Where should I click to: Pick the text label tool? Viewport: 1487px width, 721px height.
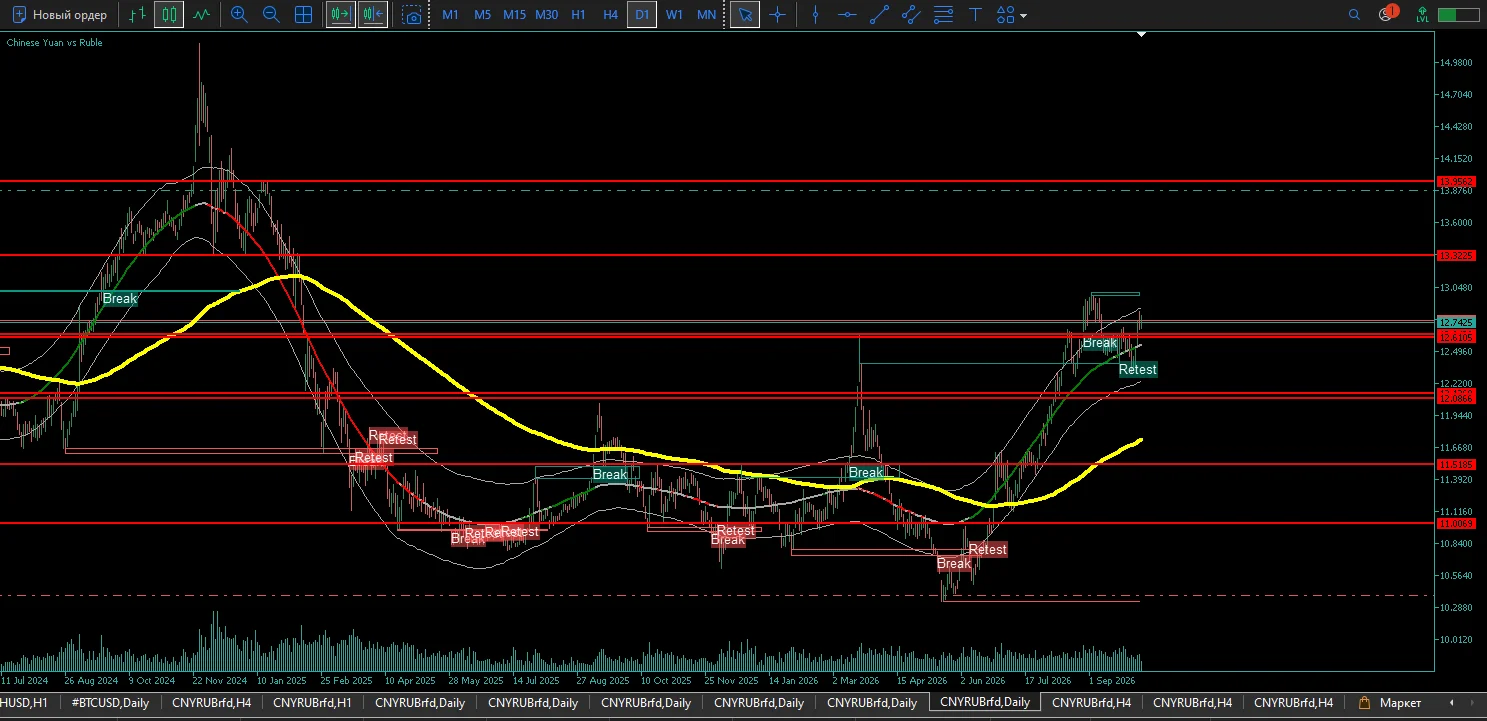975,15
